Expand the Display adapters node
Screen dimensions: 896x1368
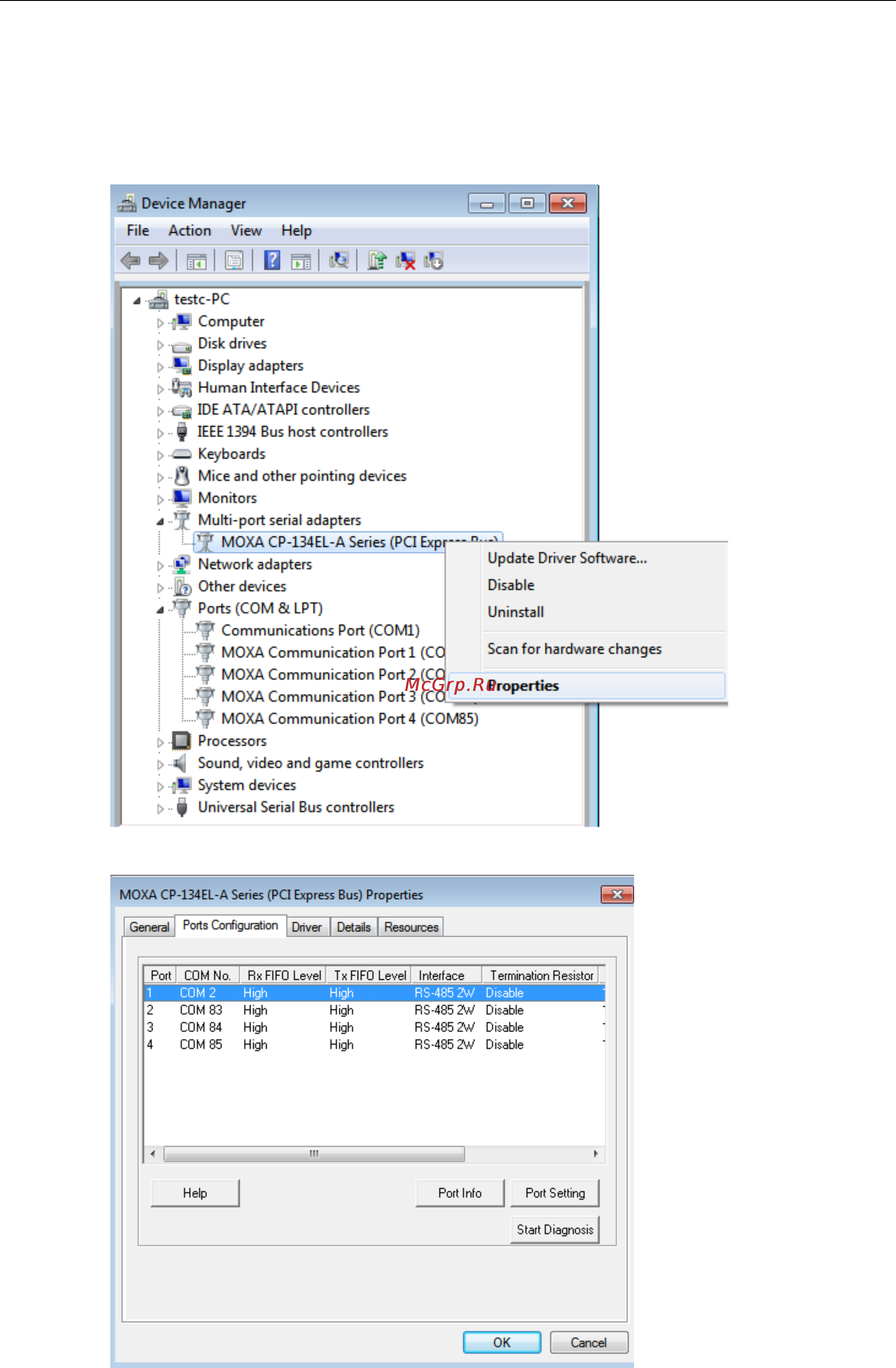coord(160,367)
